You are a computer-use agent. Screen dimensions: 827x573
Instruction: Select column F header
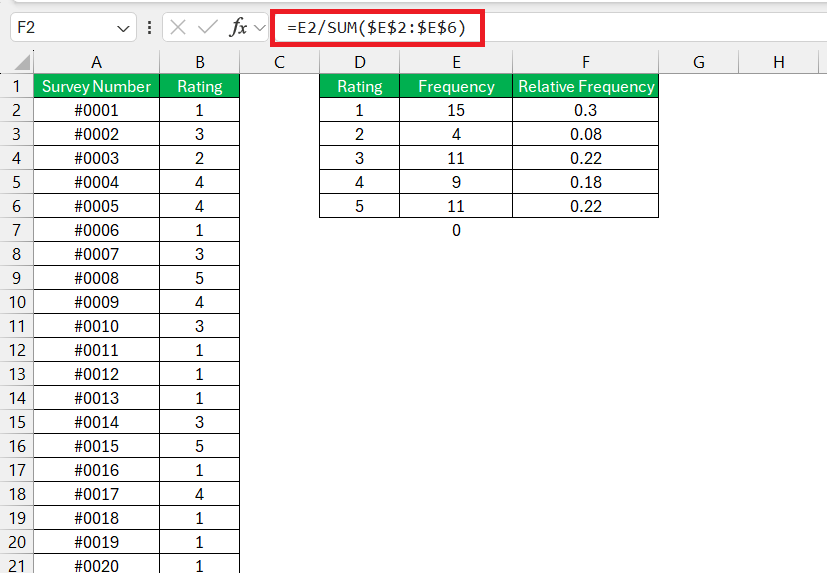point(585,62)
